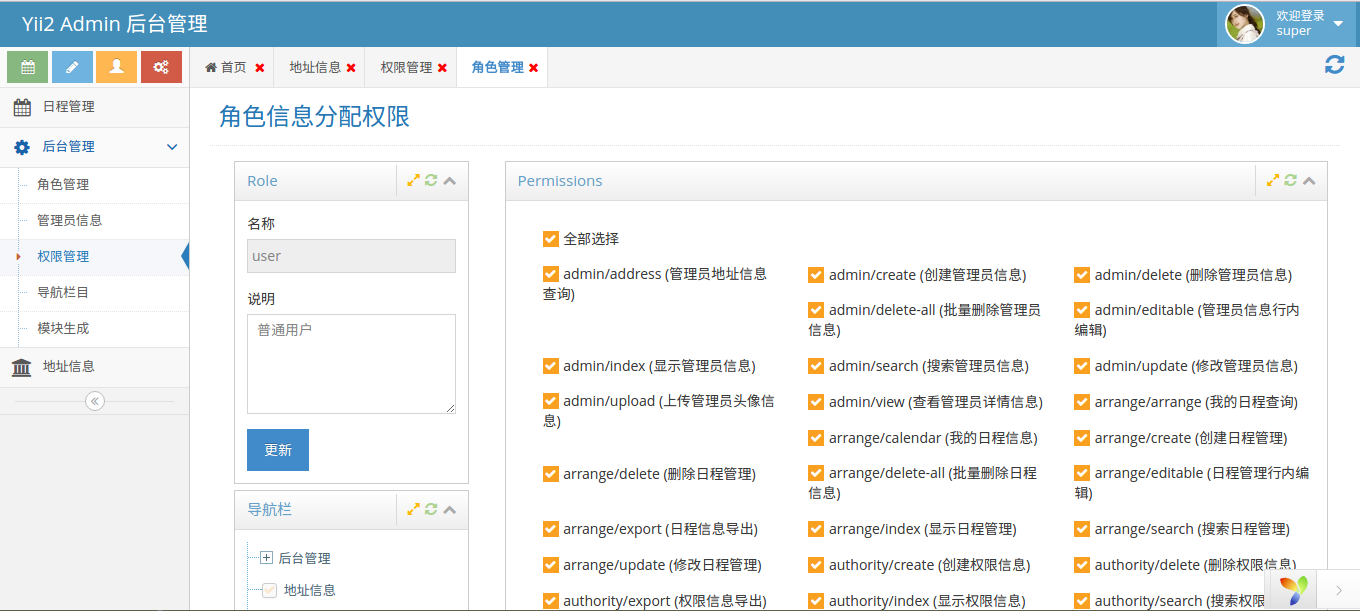Screen dimensions: 1360x611
Task: Click the 说明 textarea with 普通用户
Action: (x=351, y=364)
